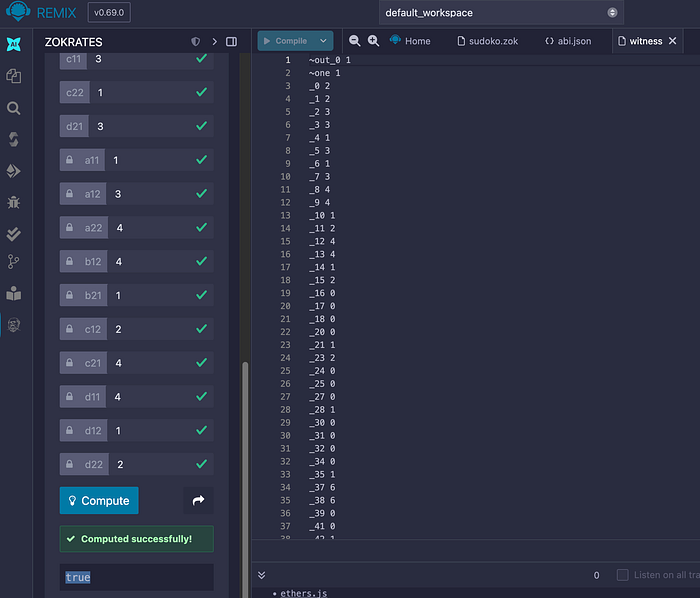This screenshot has width=700, height=598.
Task: Switch to the Home tab
Action: (410, 41)
